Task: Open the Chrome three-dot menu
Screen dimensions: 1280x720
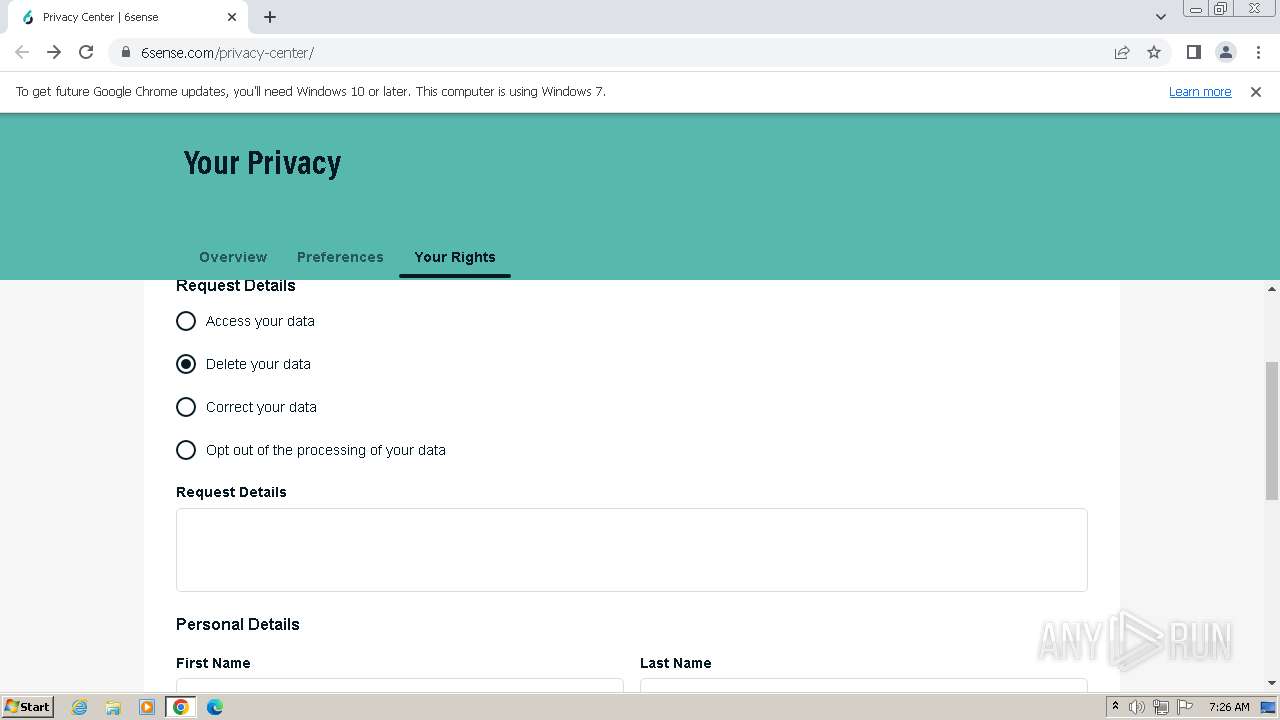Action: [1257, 52]
